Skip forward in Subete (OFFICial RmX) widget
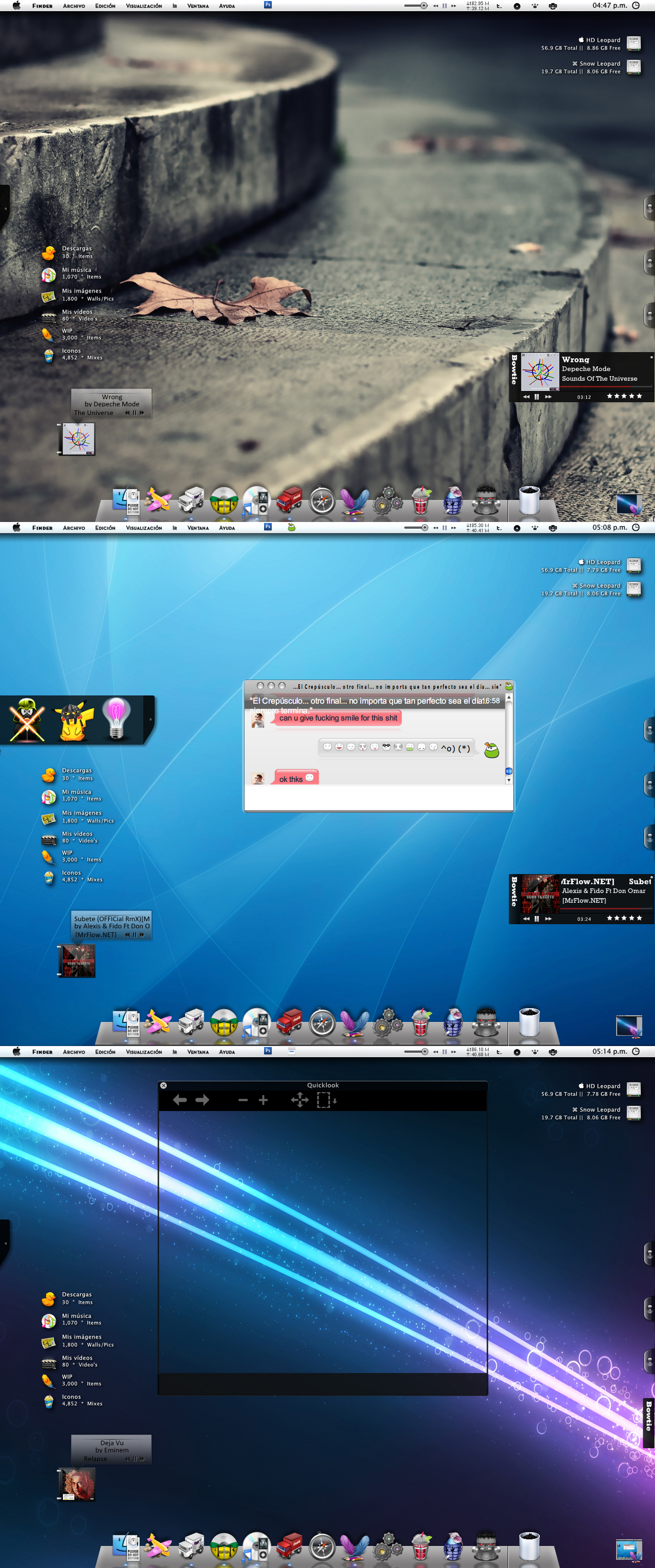 click(142, 934)
